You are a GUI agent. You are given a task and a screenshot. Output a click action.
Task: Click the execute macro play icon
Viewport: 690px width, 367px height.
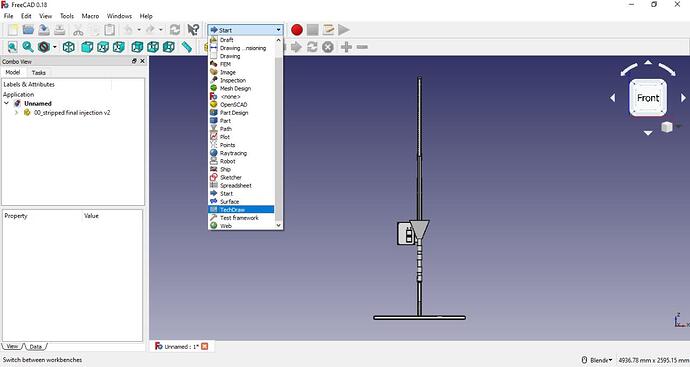[344, 30]
